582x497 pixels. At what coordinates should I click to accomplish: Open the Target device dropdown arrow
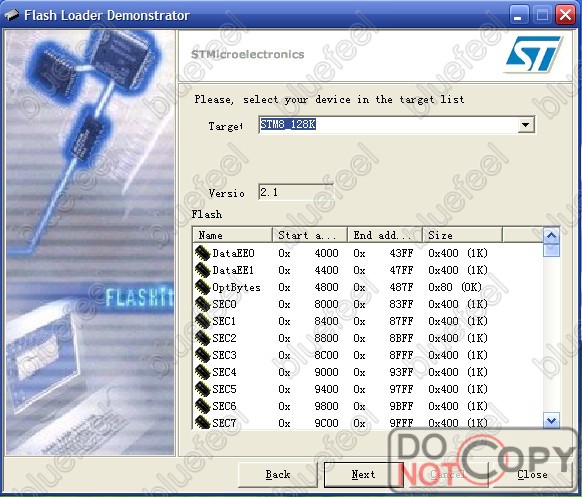[526, 125]
